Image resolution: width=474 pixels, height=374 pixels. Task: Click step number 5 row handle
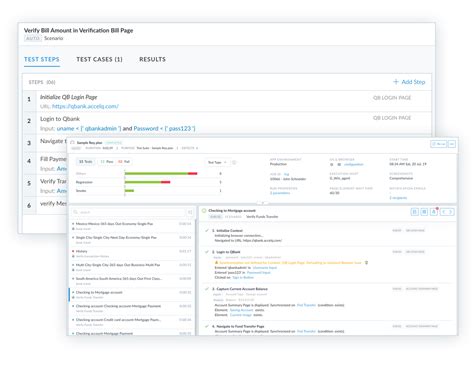tap(29, 183)
